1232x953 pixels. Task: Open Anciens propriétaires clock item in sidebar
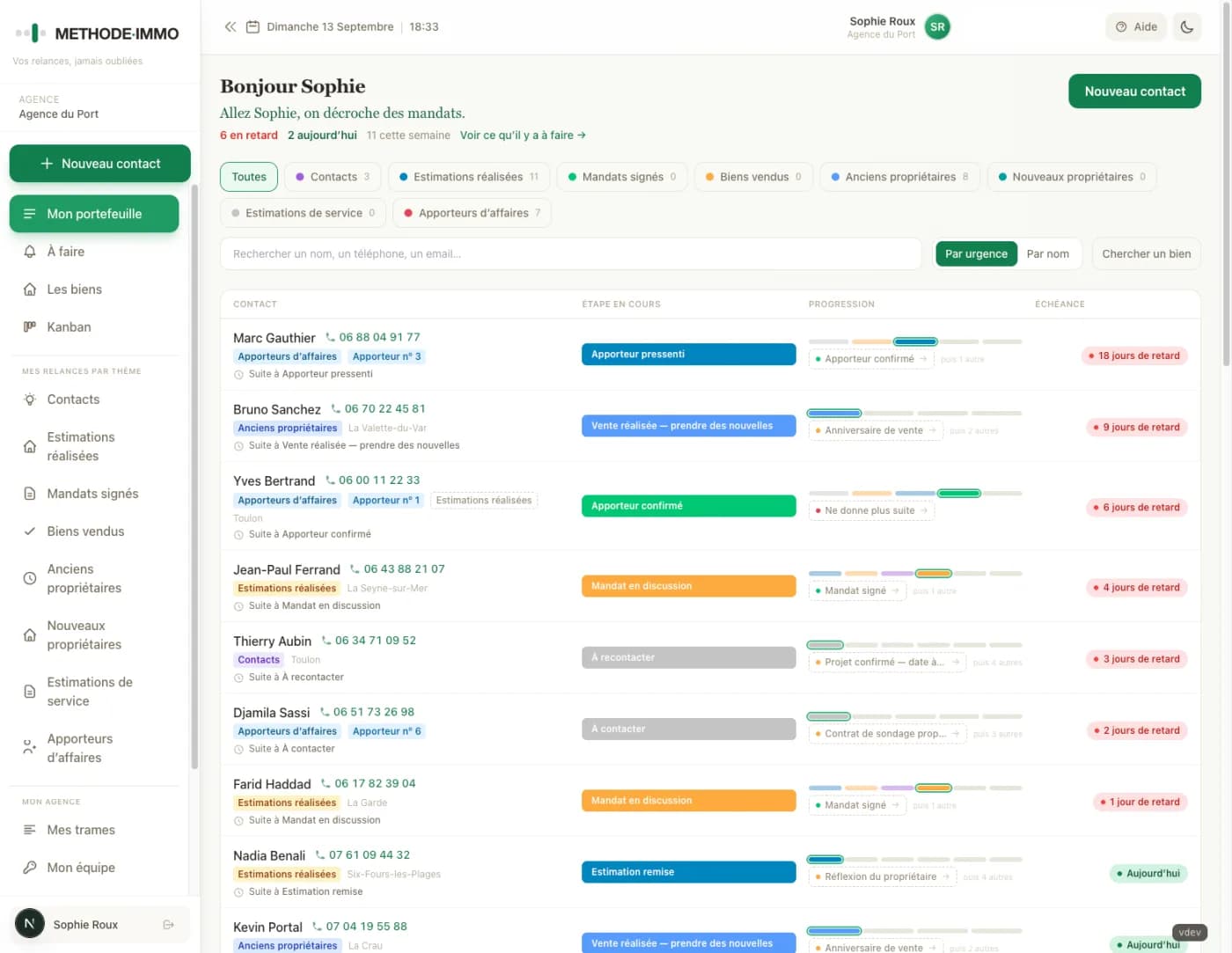(x=94, y=579)
